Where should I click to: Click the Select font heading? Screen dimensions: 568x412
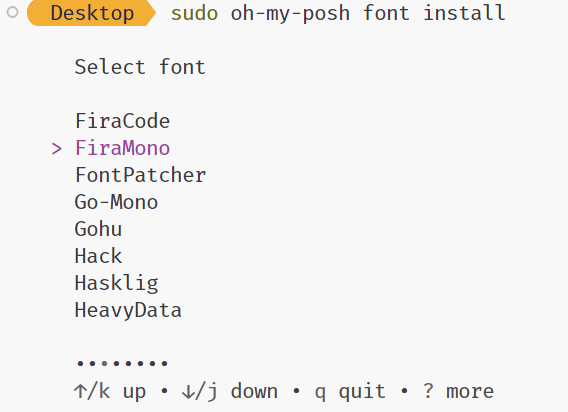140,67
